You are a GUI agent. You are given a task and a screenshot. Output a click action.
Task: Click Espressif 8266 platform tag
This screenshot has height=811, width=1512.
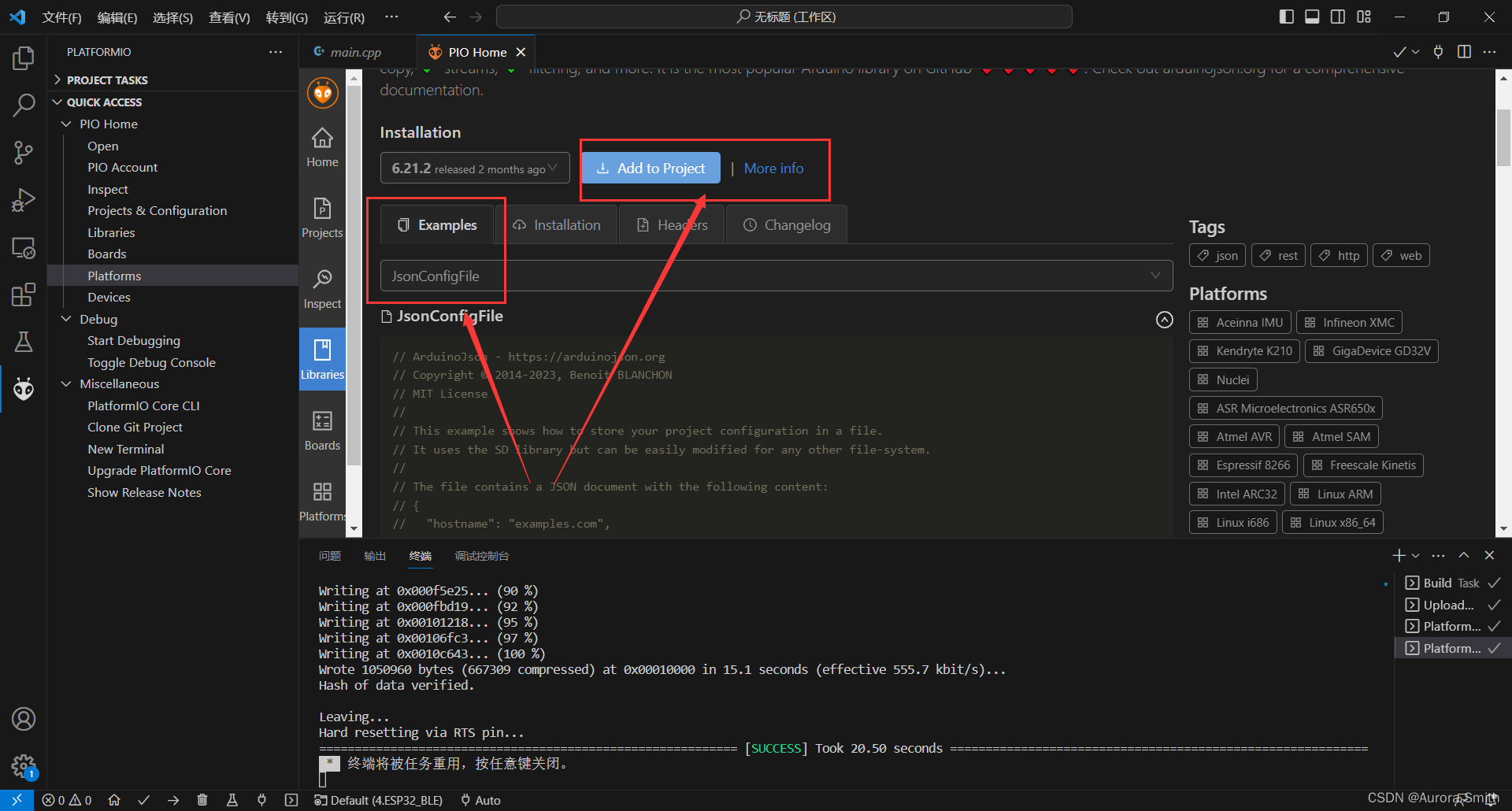point(1244,465)
